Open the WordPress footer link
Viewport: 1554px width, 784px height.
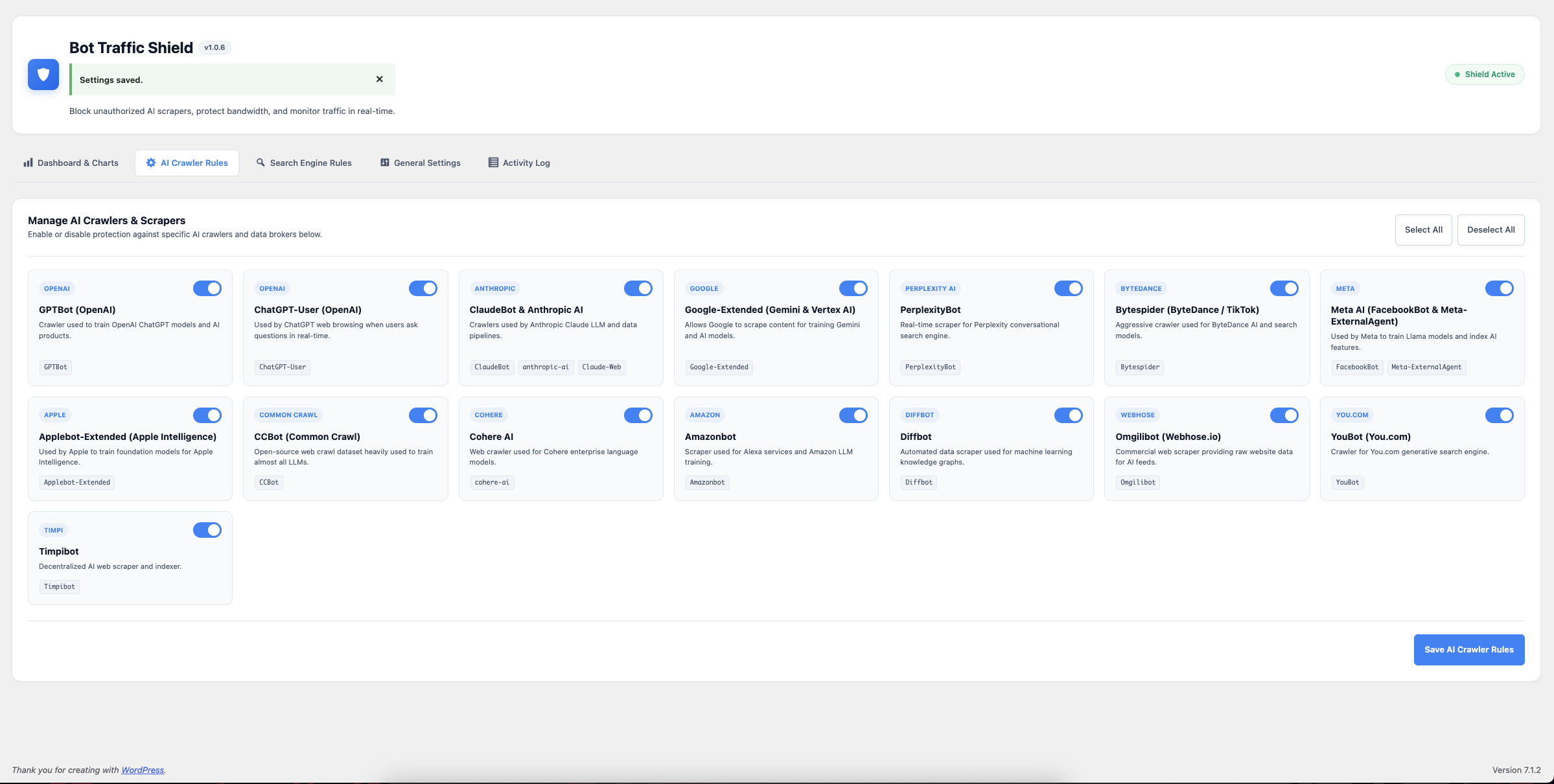coord(143,770)
